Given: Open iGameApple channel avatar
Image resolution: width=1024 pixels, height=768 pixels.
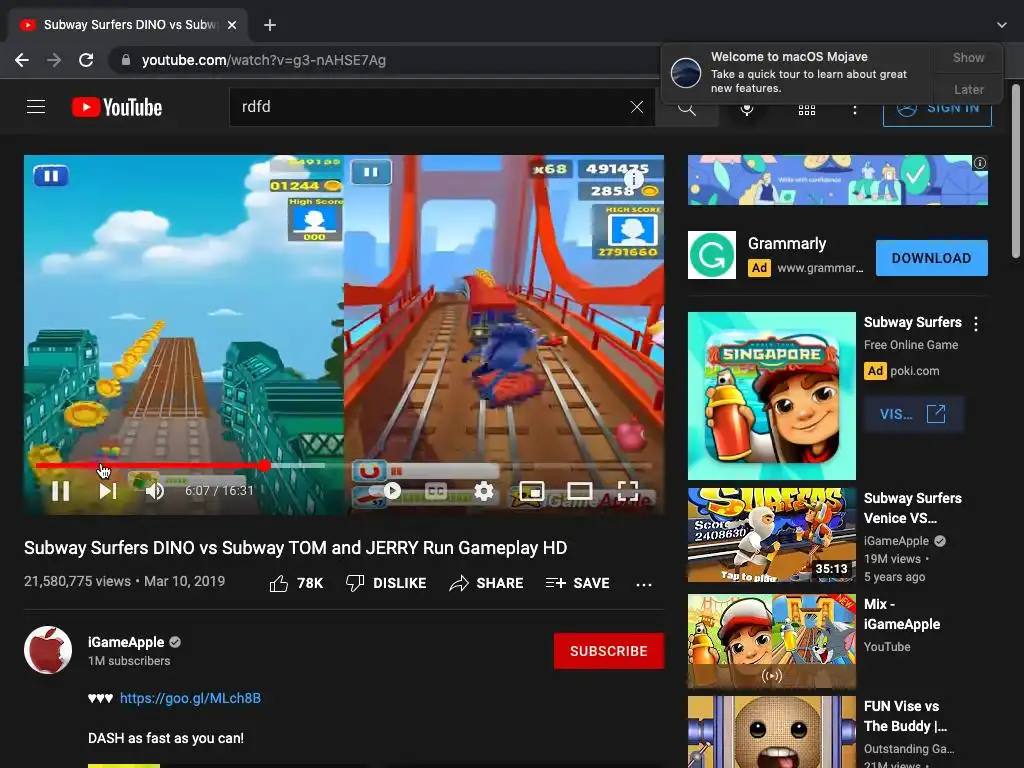Looking at the screenshot, I should 48,650.
